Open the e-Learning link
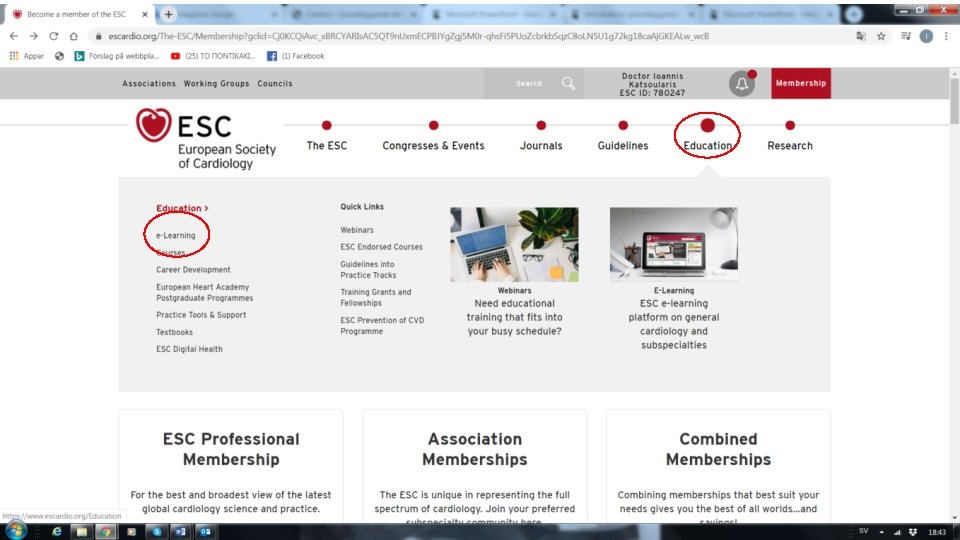Viewport: 960px width, 540px height. coord(176,235)
